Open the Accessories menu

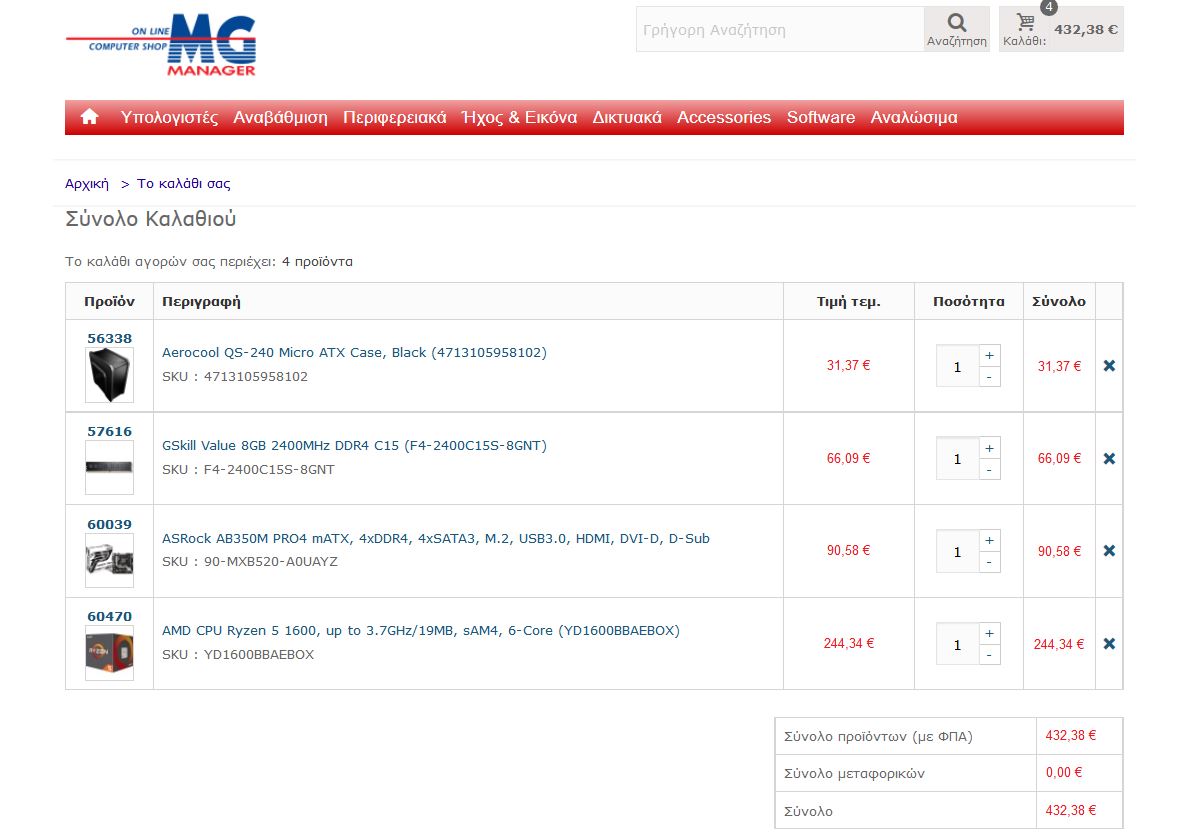[724, 118]
